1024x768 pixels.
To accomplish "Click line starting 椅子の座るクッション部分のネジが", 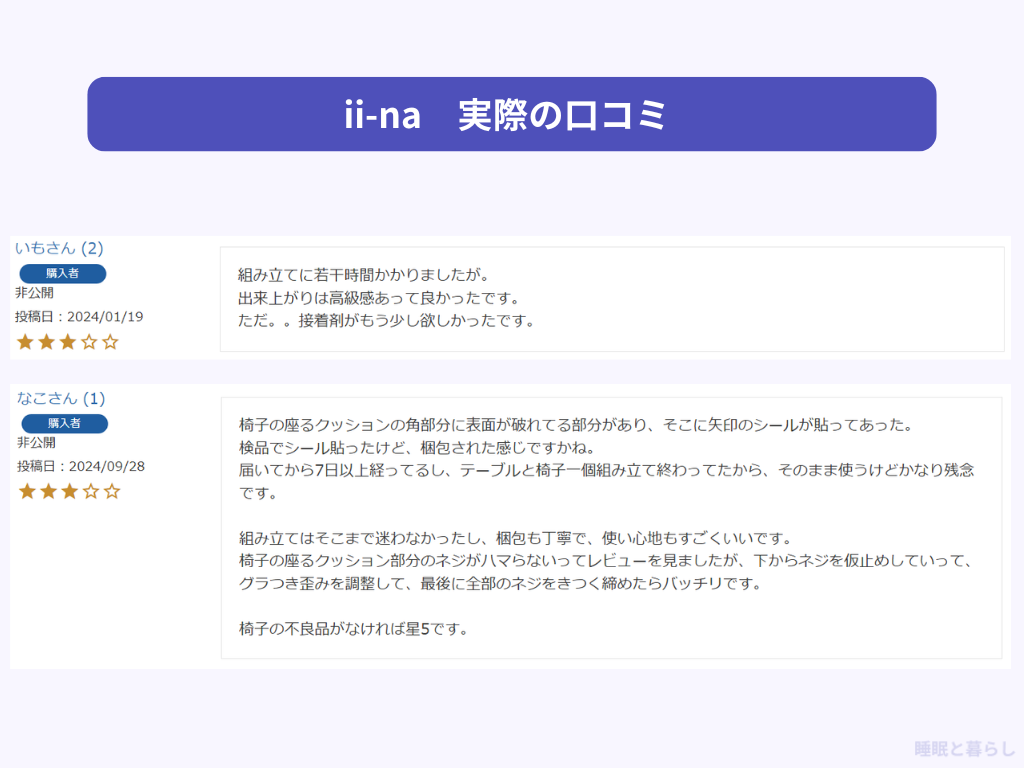I will tap(607, 561).
